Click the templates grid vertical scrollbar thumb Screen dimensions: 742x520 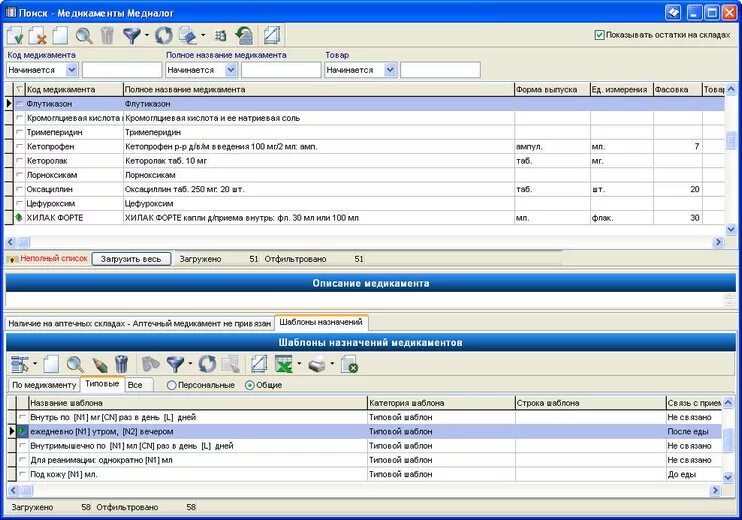coord(728,441)
